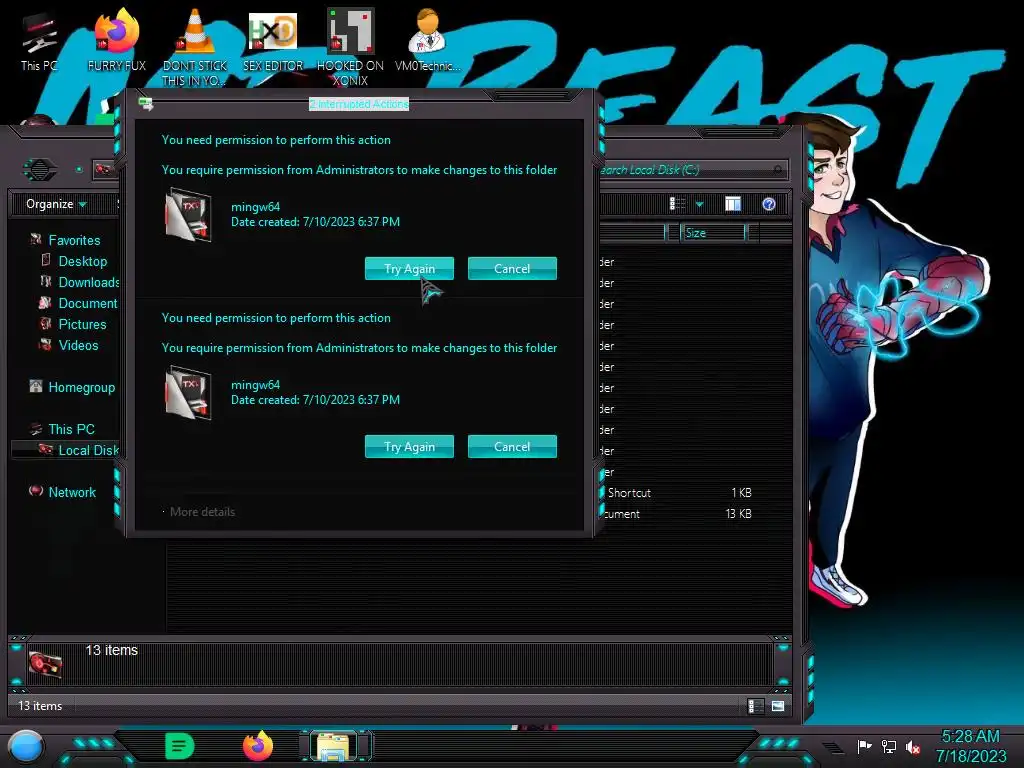Launch FURRY FUX Firefox desktop shortcut
The height and width of the screenshot is (768, 1024).
pyautogui.click(x=117, y=40)
